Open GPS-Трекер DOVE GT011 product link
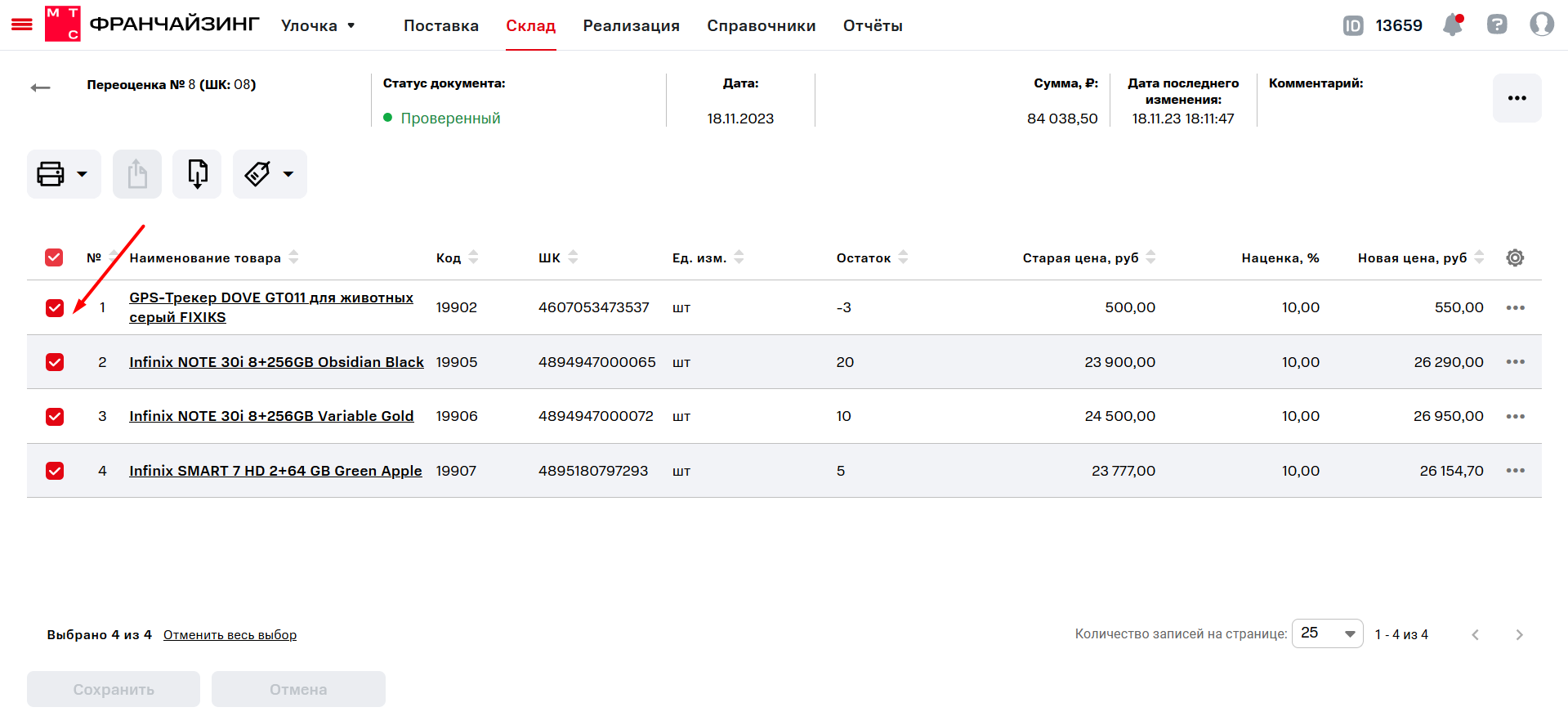 click(271, 307)
